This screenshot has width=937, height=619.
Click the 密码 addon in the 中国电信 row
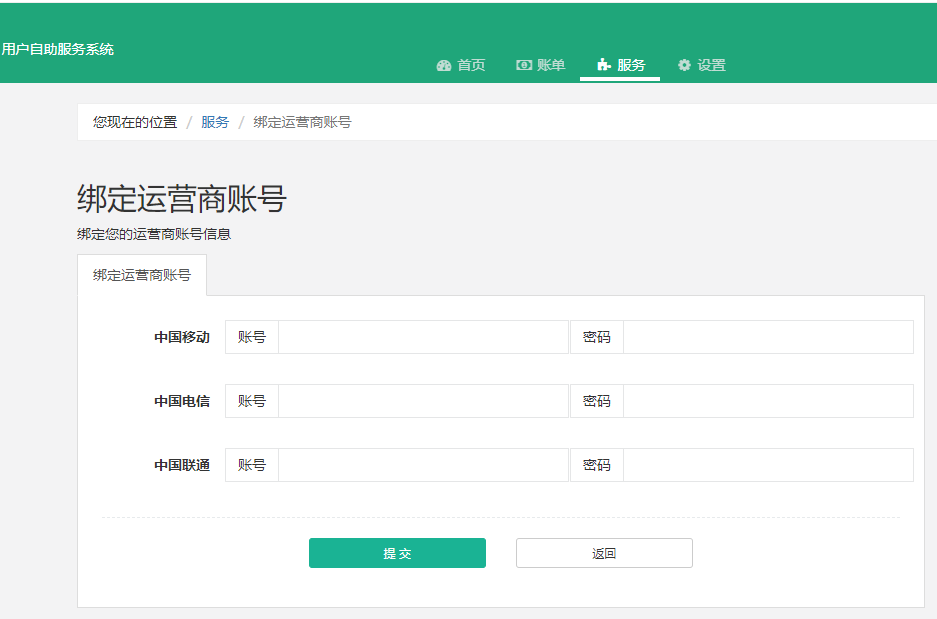(x=597, y=401)
